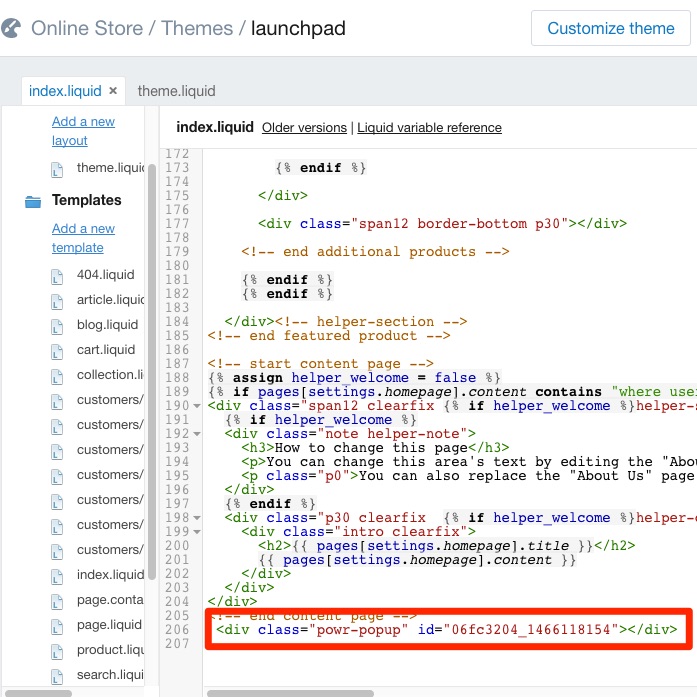Click Add a new template link

coord(83,238)
